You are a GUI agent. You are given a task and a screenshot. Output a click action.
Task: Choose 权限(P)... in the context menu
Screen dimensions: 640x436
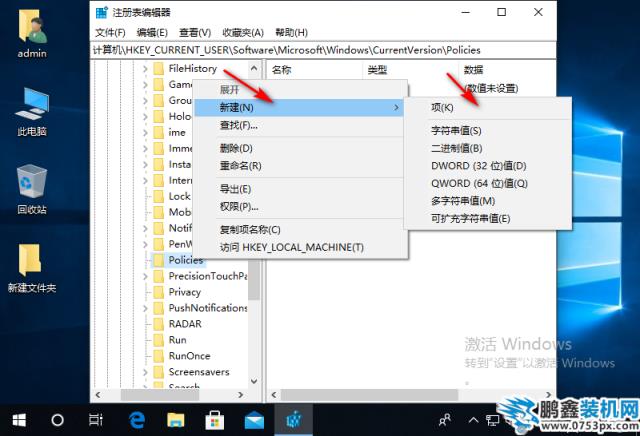coord(299,207)
